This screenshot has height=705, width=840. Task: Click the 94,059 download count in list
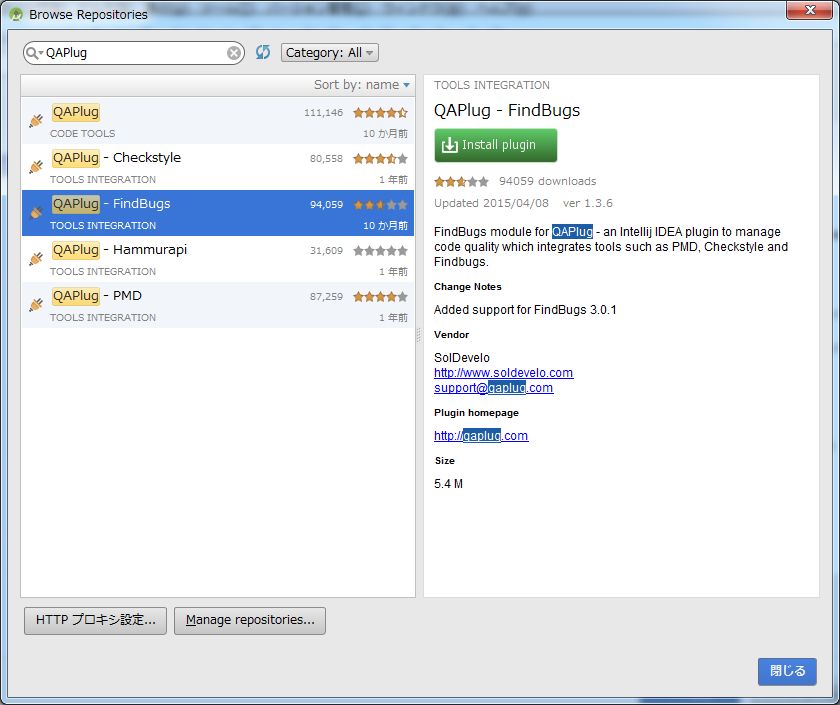pos(326,205)
